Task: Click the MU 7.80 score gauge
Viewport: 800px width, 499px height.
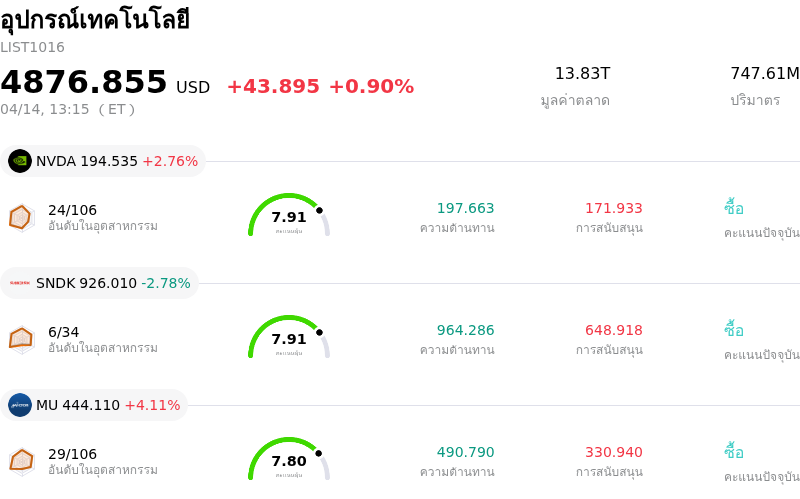Action: [289, 460]
